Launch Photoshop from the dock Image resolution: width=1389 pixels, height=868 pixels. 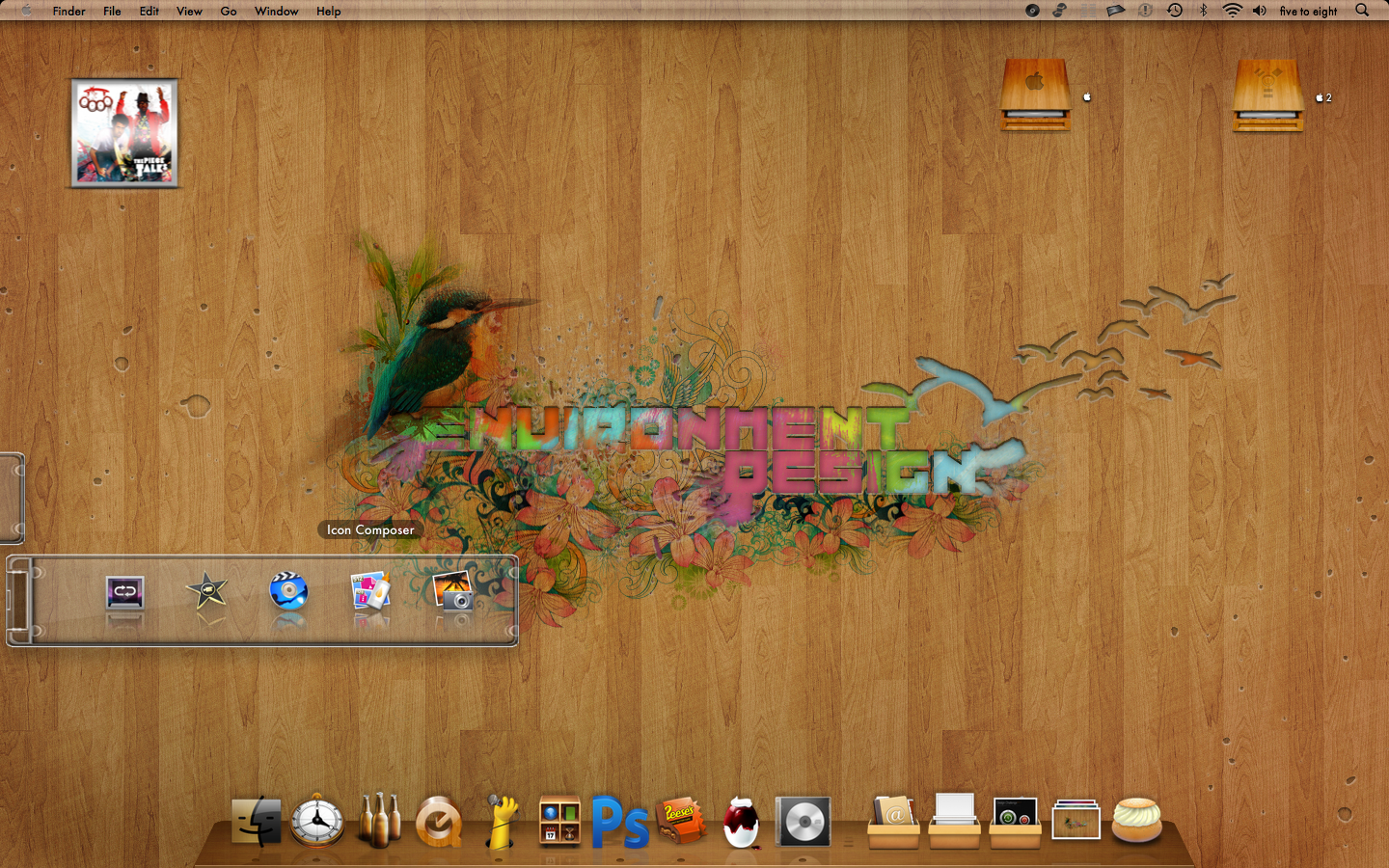click(x=620, y=823)
